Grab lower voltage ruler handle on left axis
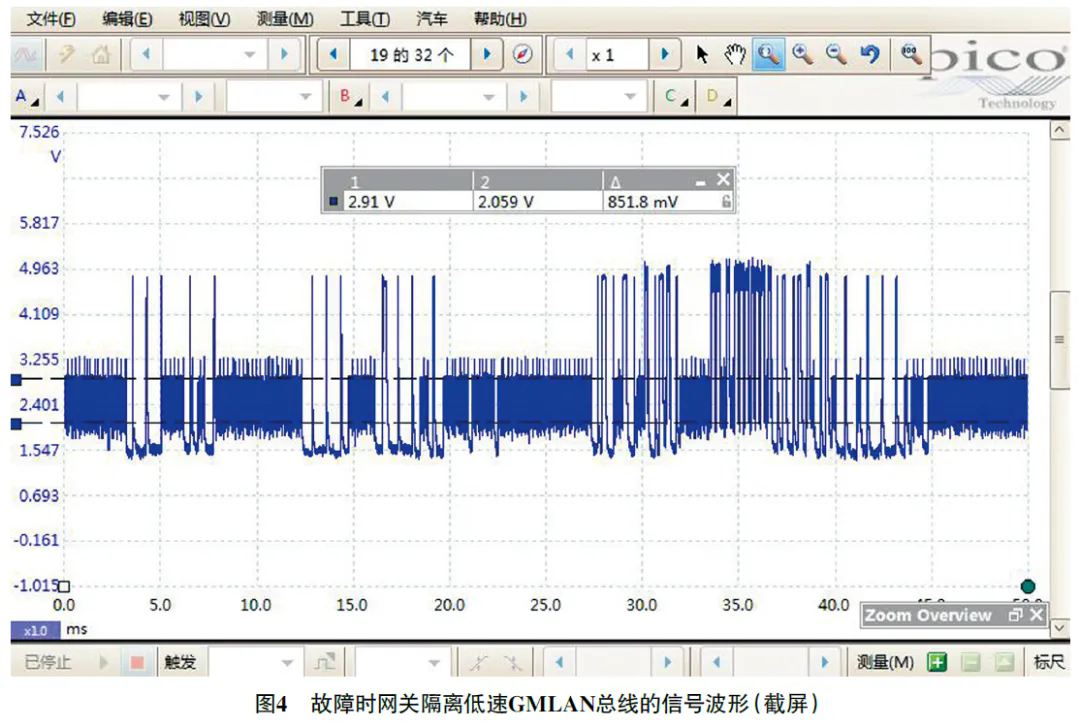The image size is (1080, 727). click(17, 424)
